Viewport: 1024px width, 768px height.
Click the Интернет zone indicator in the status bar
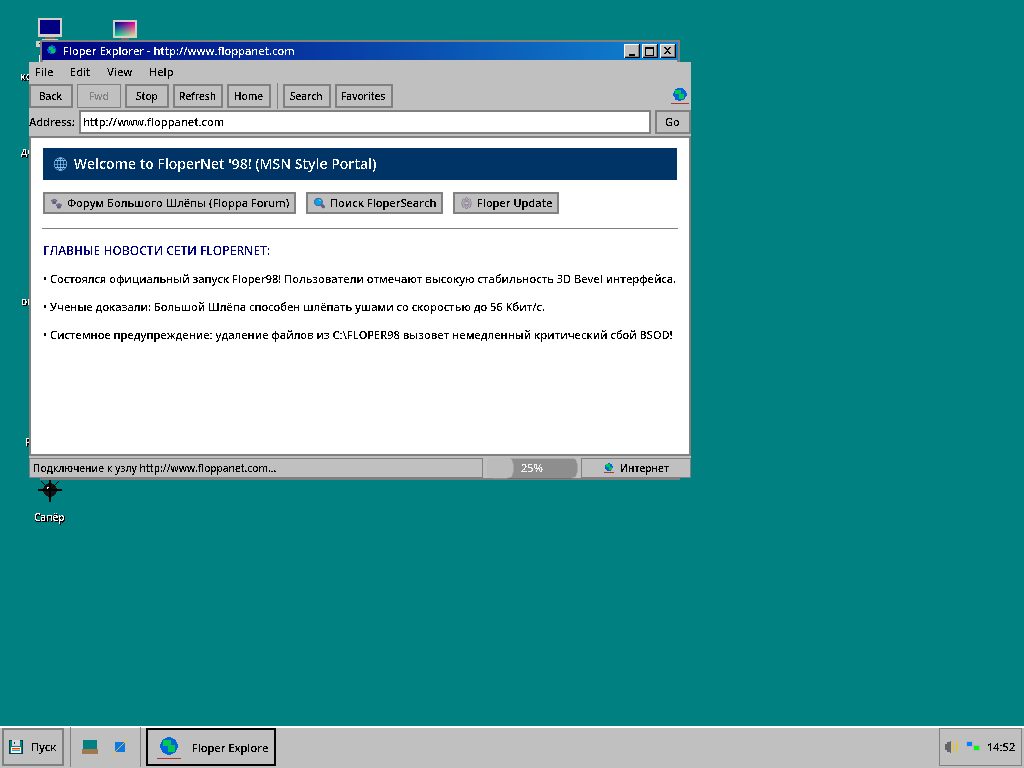[x=635, y=468]
